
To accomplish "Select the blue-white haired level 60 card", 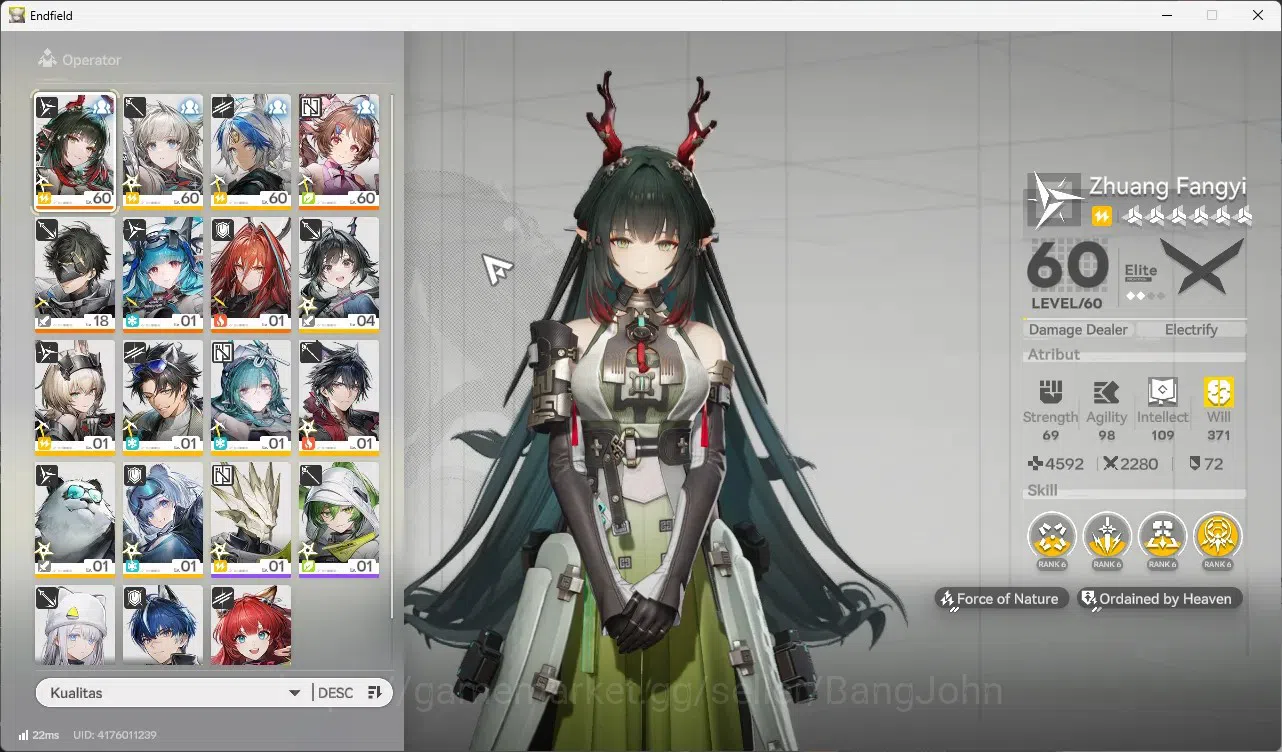I will coord(251,152).
